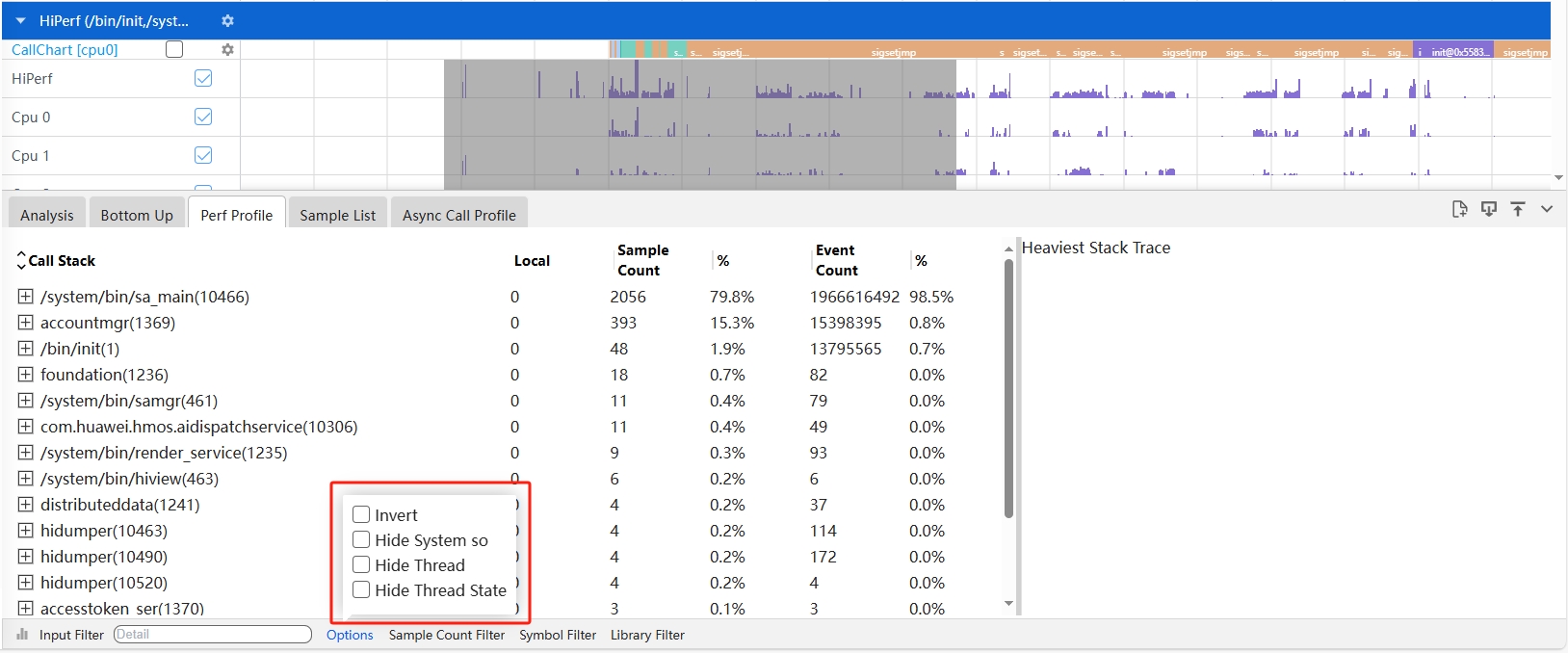Collapse the HiPerf section header triangle

pos(20,20)
